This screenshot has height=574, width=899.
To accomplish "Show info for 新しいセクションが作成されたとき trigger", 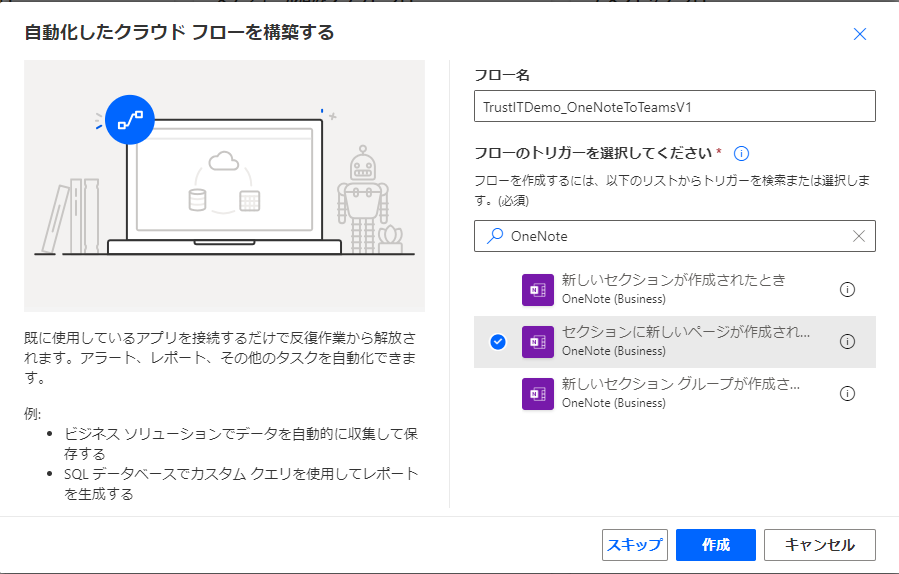I will point(847,289).
